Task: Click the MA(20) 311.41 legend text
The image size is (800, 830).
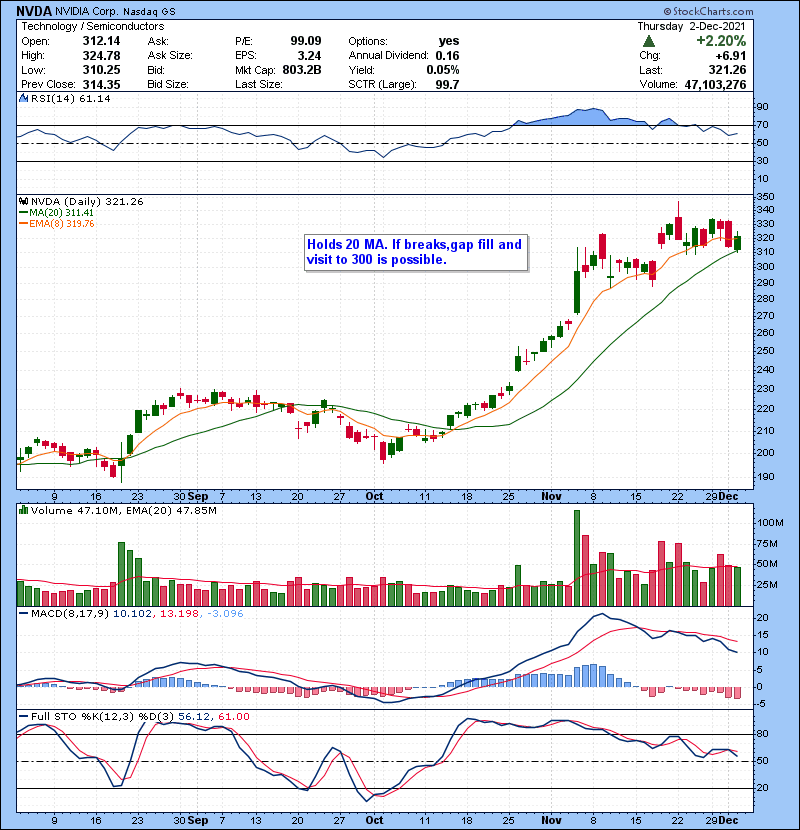Action: pos(61,213)
